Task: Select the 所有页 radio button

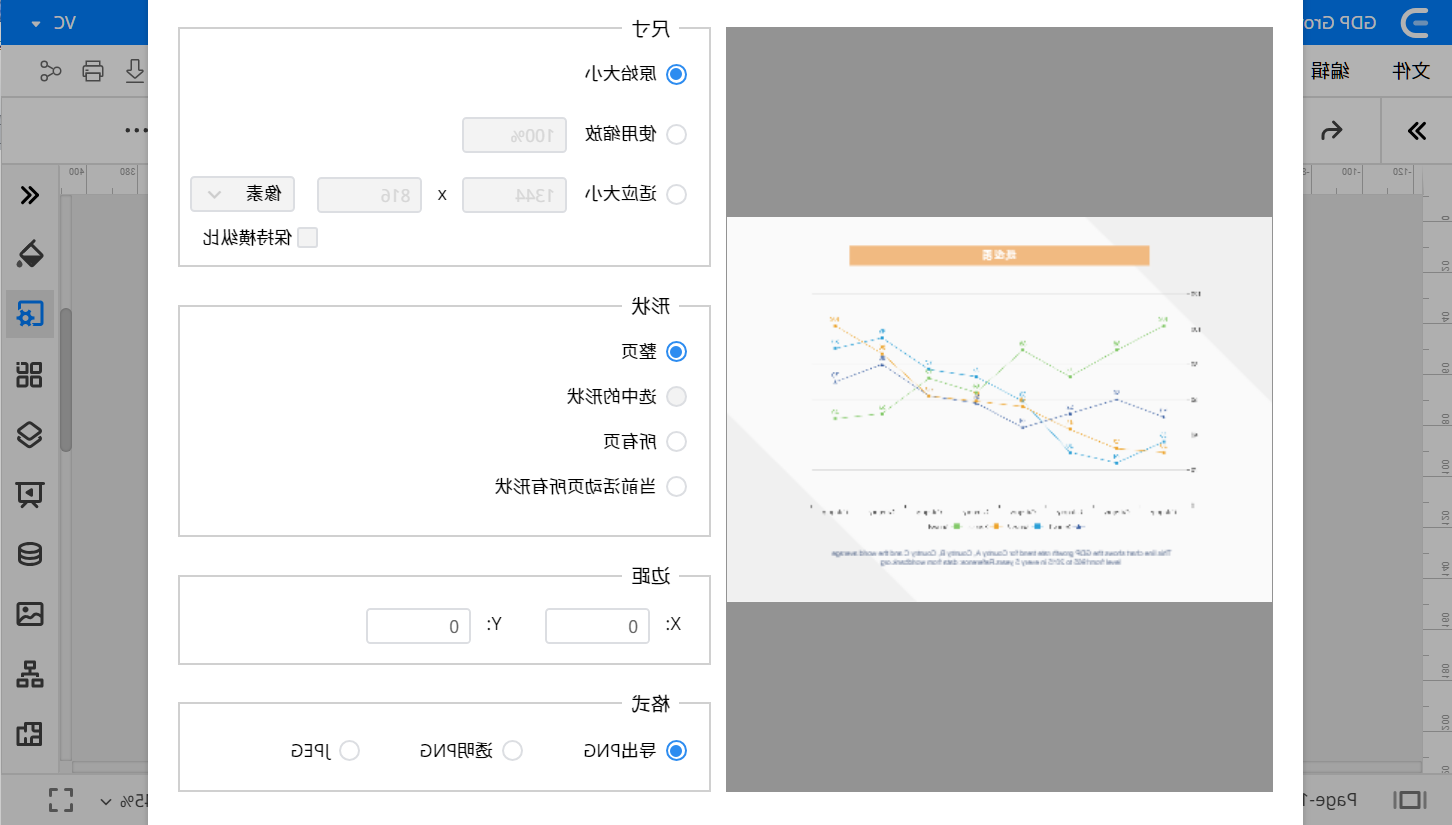Action: (677, 441)
